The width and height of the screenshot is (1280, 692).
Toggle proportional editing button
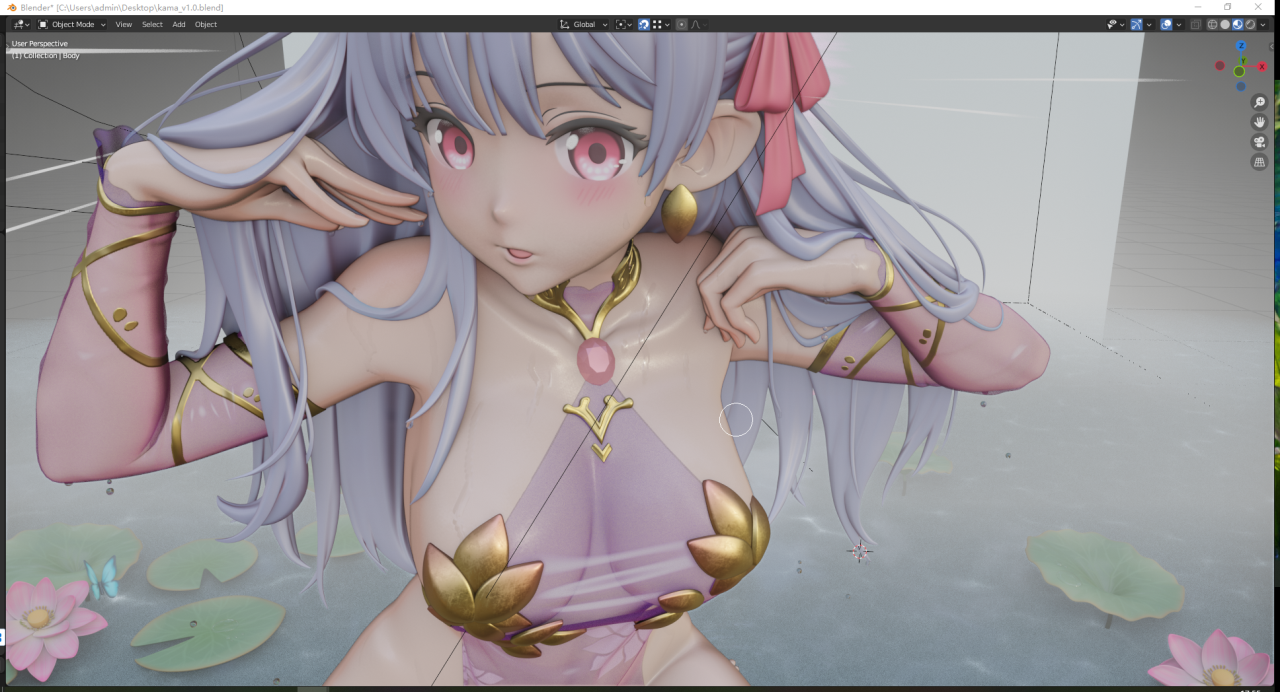coord(682,24)
